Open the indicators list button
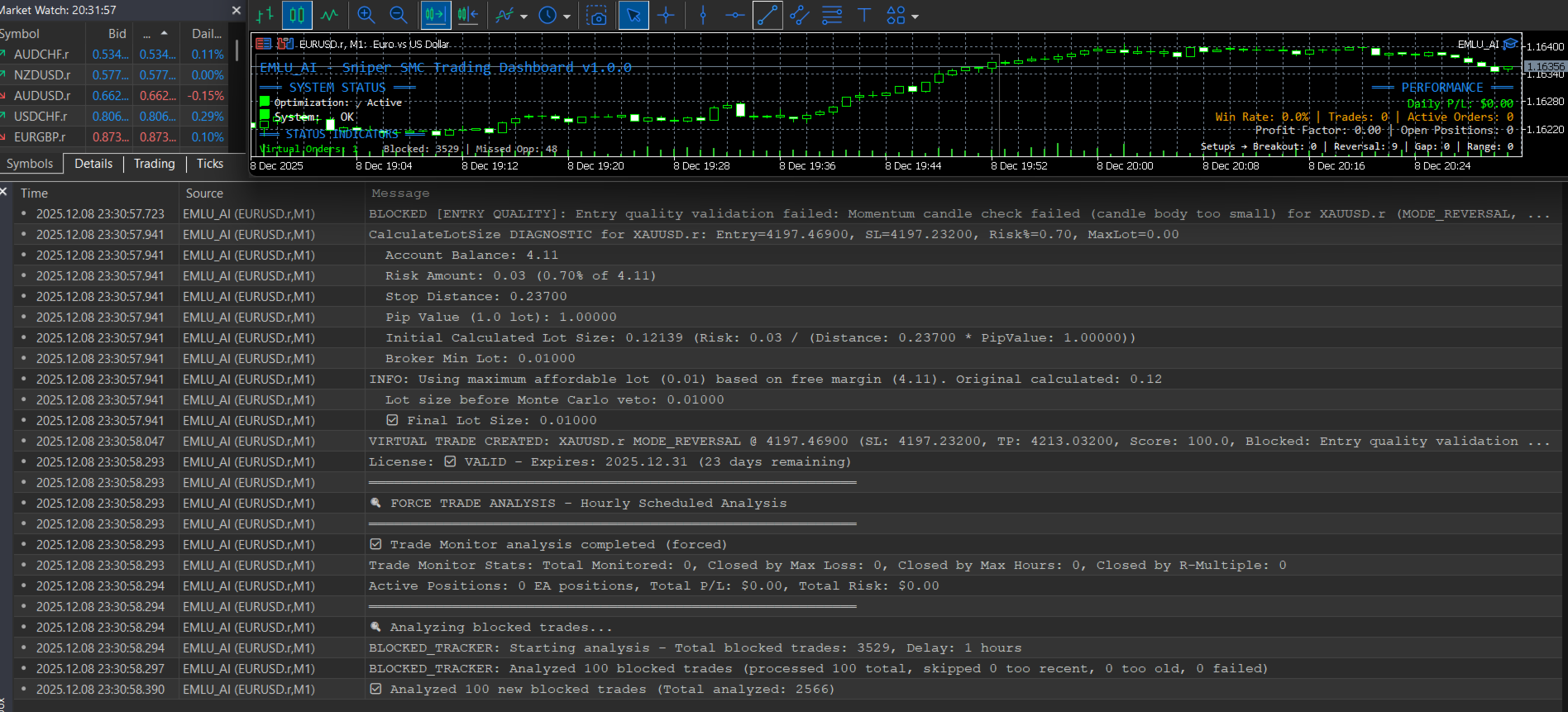The width and height of the screenshot is (1568, 712). tap(504, 15)
